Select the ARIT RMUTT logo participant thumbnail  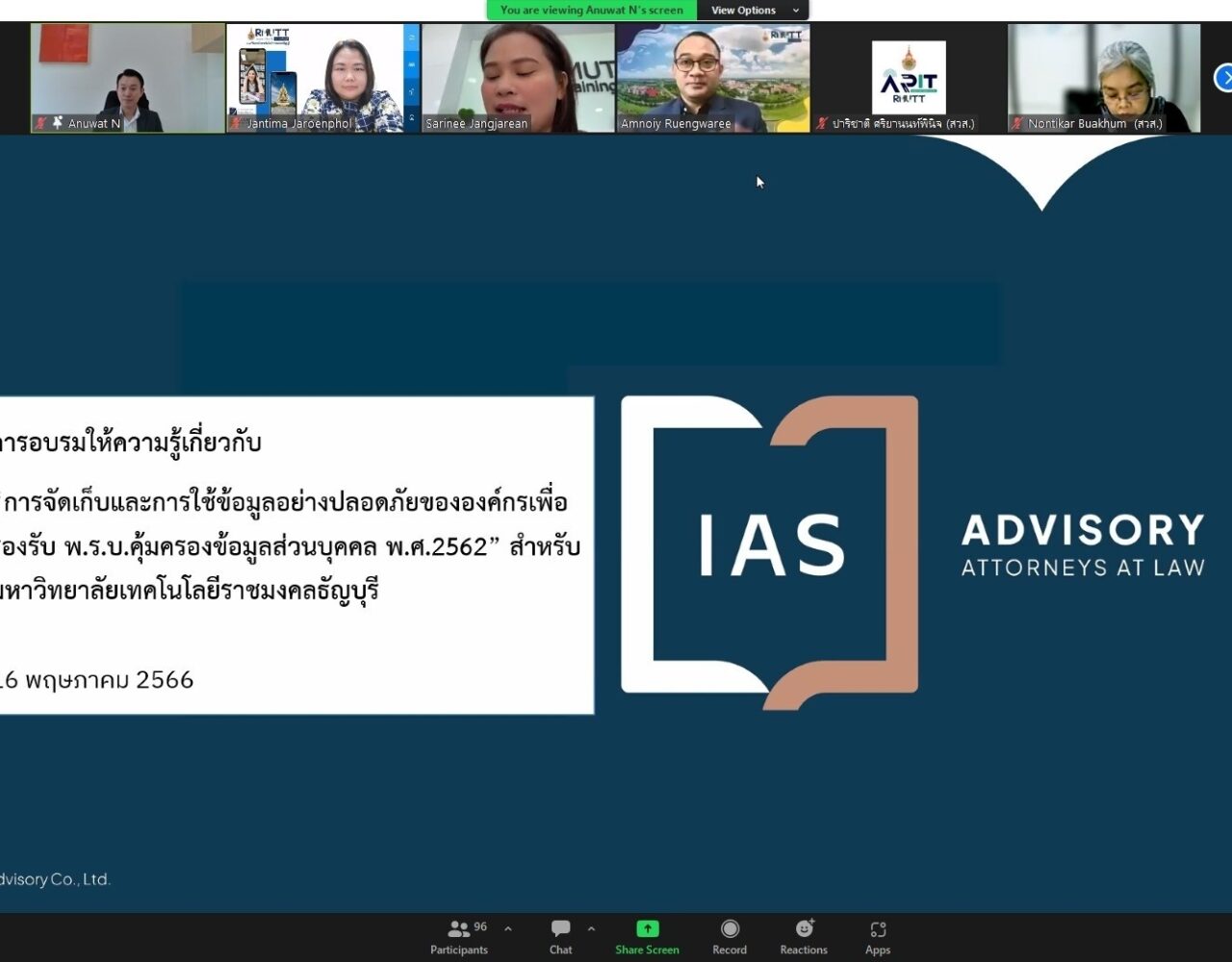tap(909, 78)
